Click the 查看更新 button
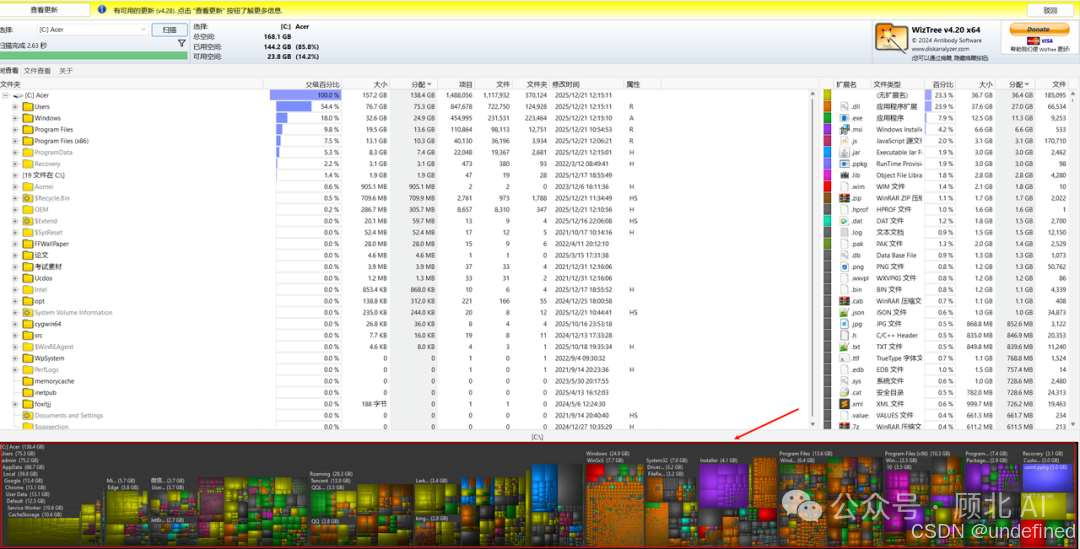Viewport: 1080px width, 549px height. [x=44, y=10]
